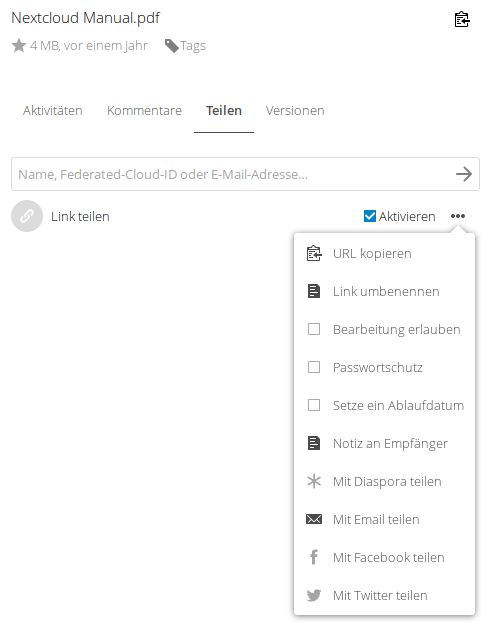Click the Tags label icon
Screen dimensions: 489x627
click(172, 46)
